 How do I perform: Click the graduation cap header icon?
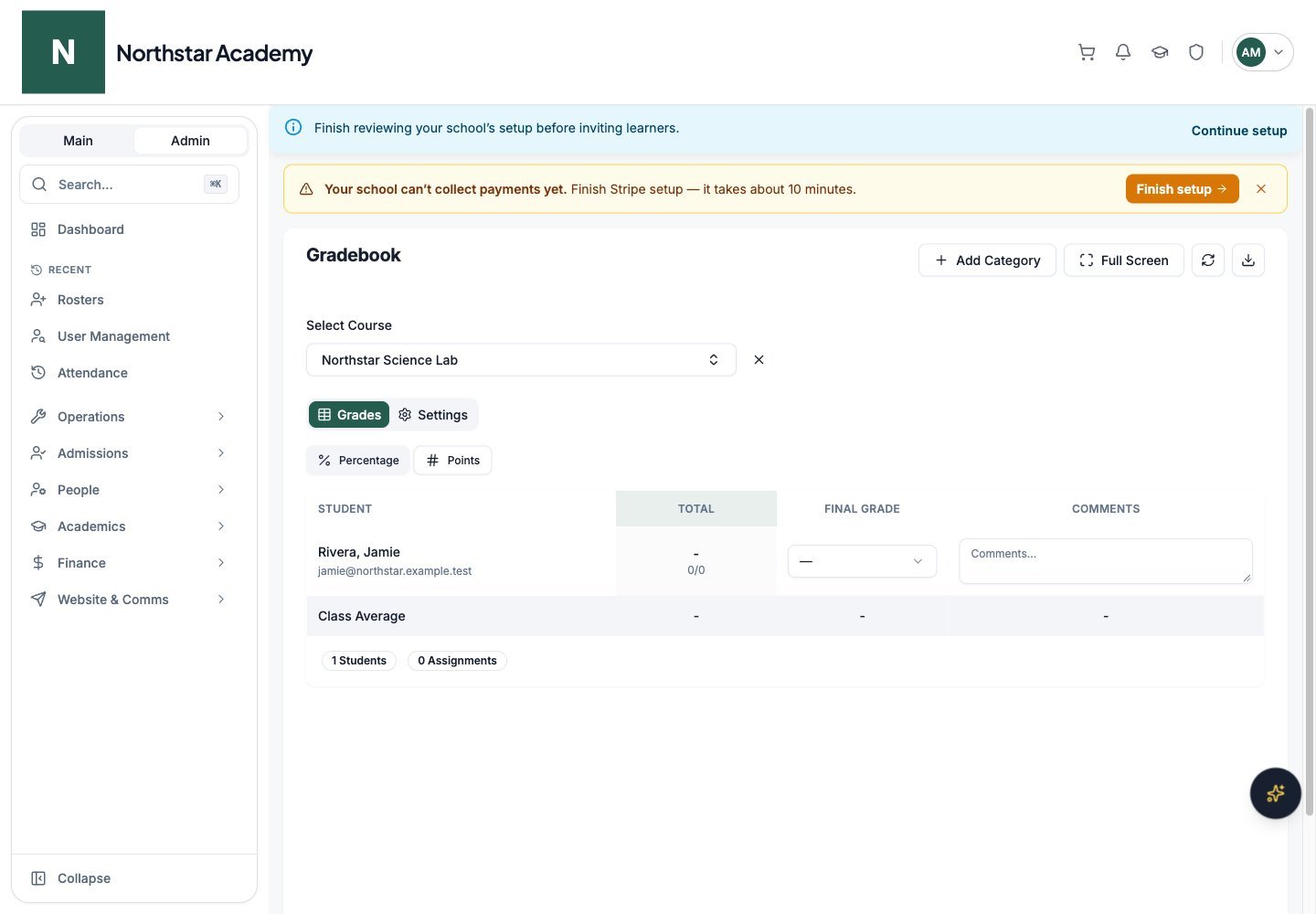point(1160,52)
